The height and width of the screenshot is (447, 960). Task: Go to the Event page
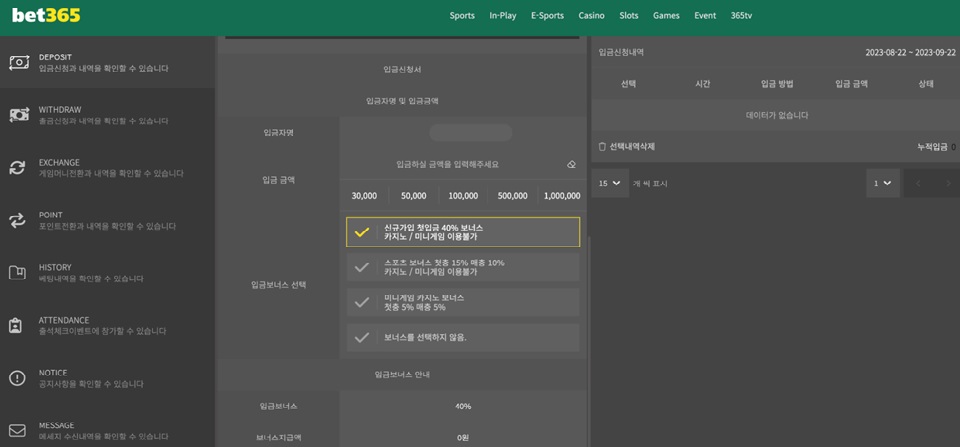tap(705, 16)
